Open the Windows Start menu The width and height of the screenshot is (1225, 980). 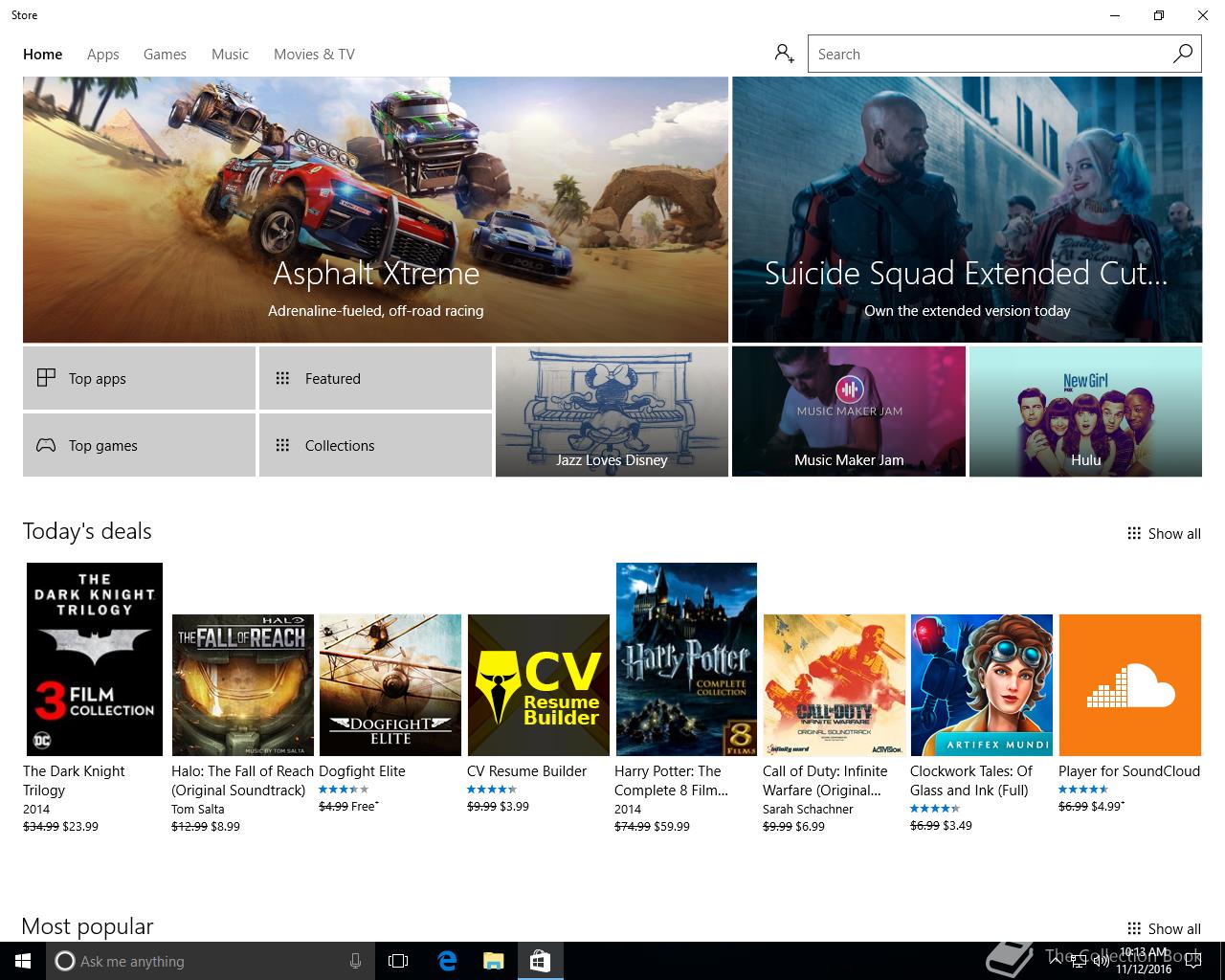(23, 961)
